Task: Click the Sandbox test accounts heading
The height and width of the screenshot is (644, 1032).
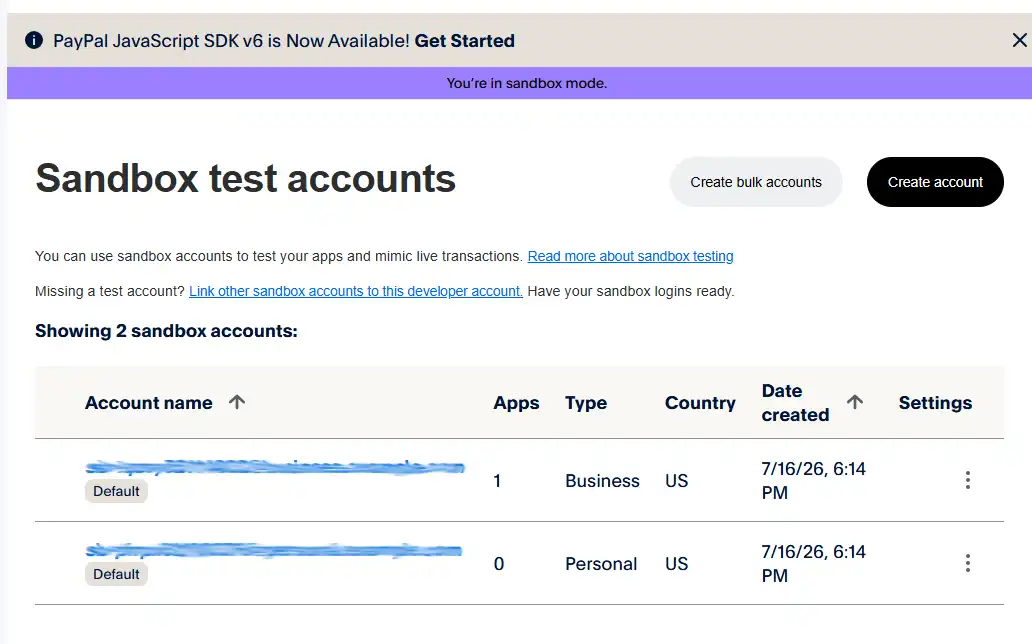Action: click(245, 178)
